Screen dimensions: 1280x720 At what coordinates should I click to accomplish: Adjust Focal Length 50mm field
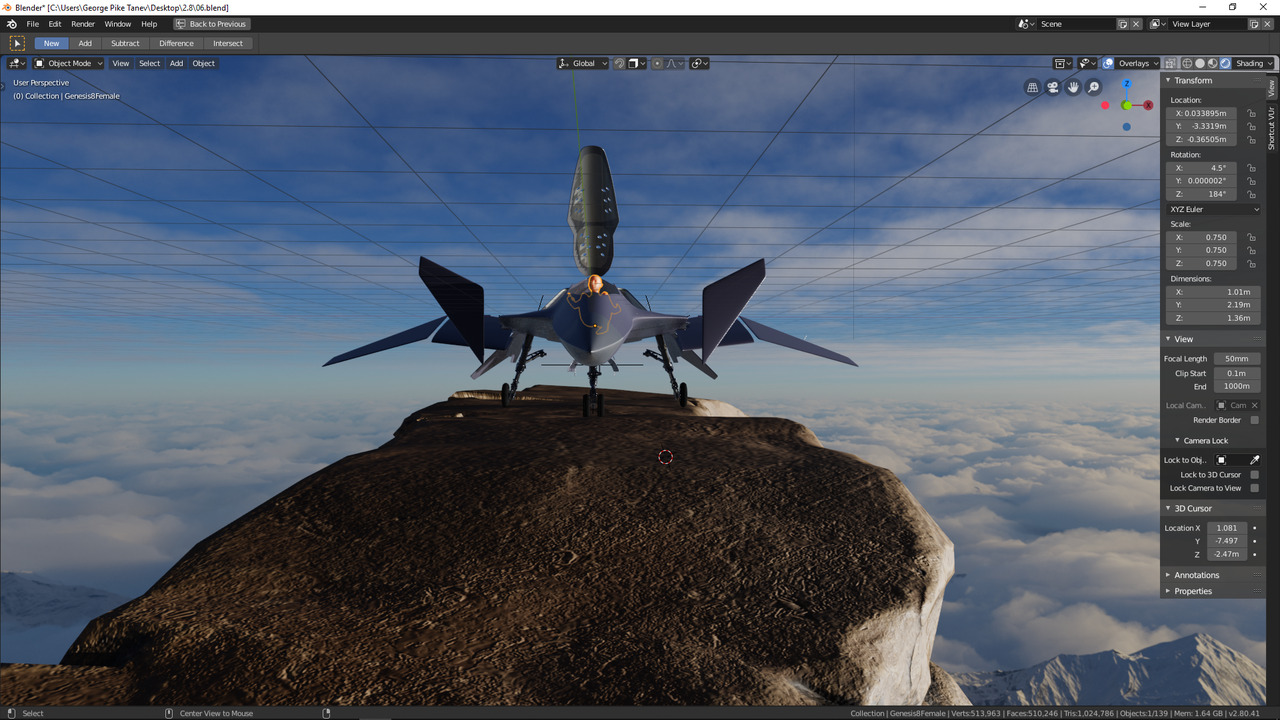[x=1237, y=358]
